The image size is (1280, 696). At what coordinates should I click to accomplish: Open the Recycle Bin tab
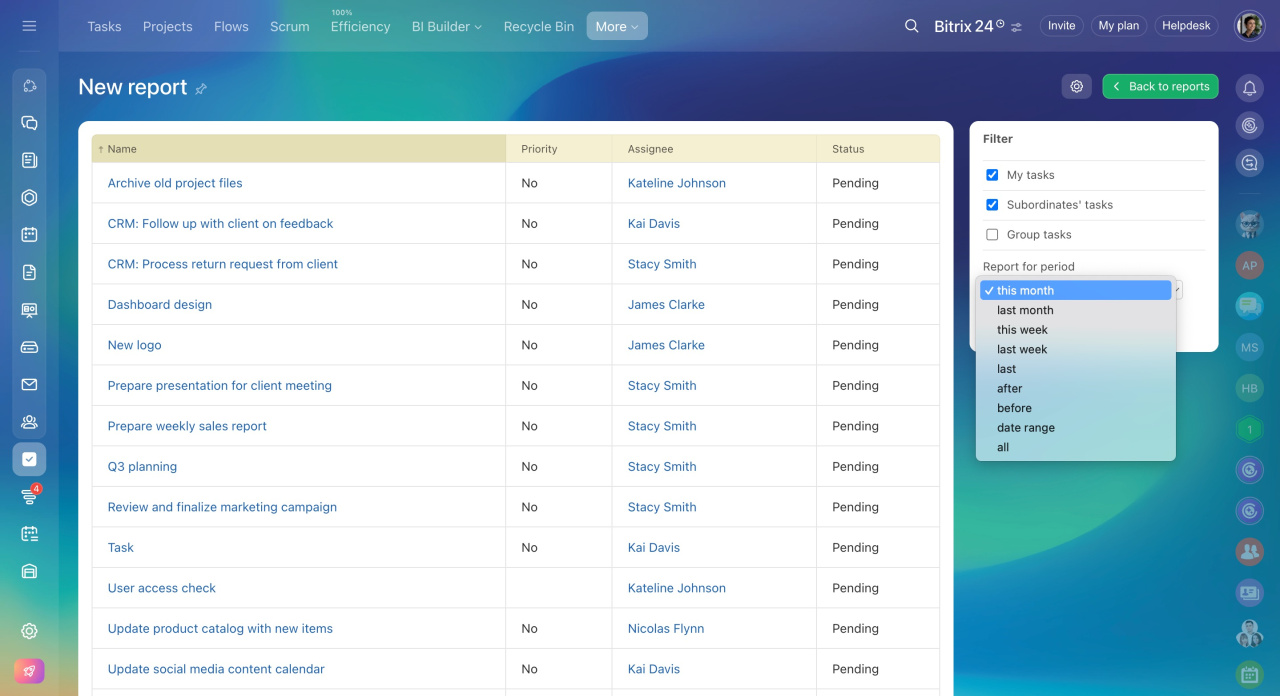click(x=538, y=27)
